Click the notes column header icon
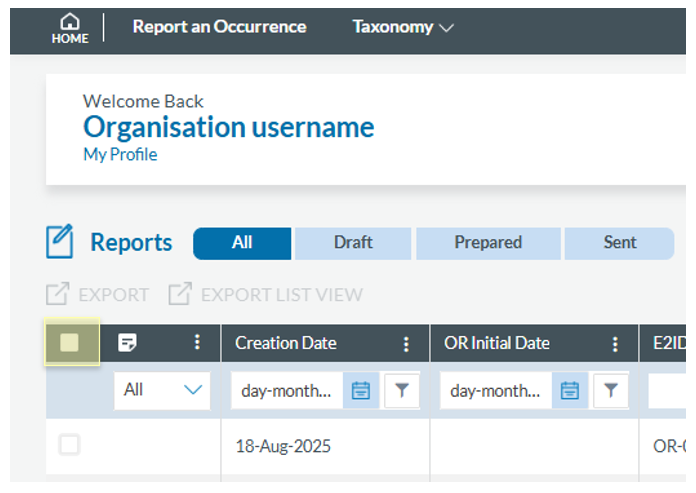This screenshot has width=696, height=493. click(127, 343)
